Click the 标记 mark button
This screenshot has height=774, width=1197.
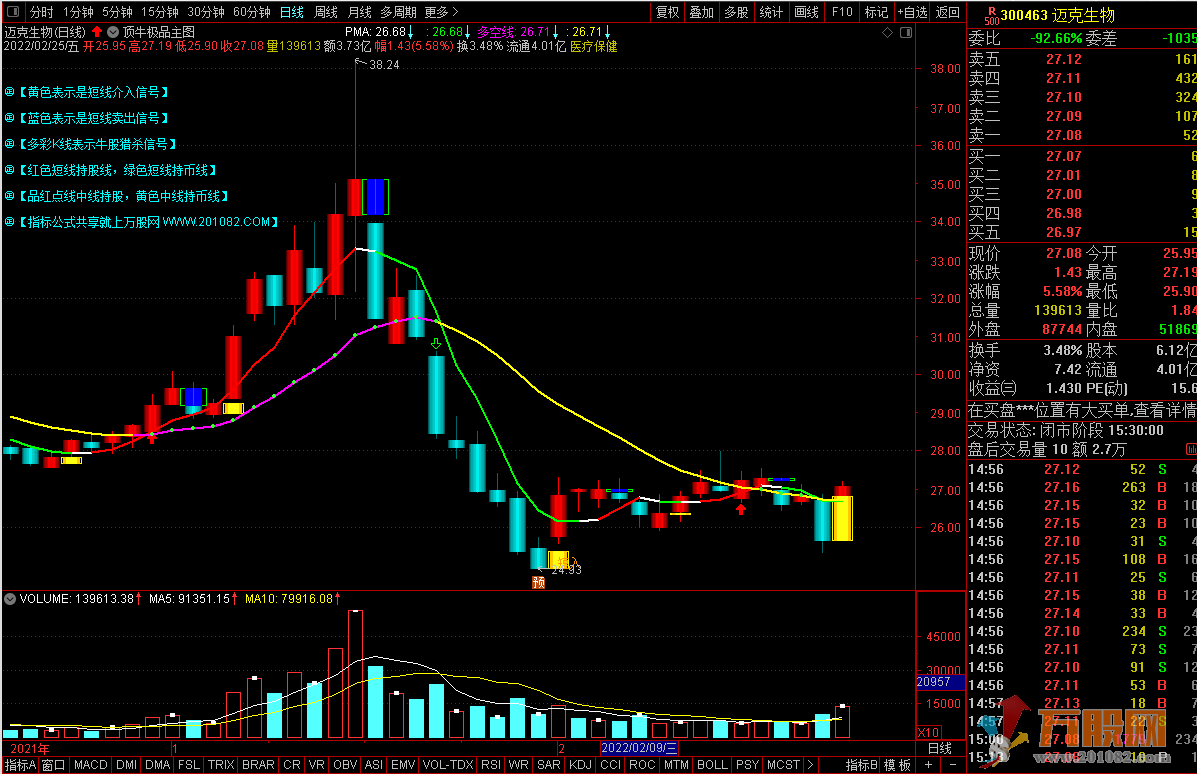(876, 12)
